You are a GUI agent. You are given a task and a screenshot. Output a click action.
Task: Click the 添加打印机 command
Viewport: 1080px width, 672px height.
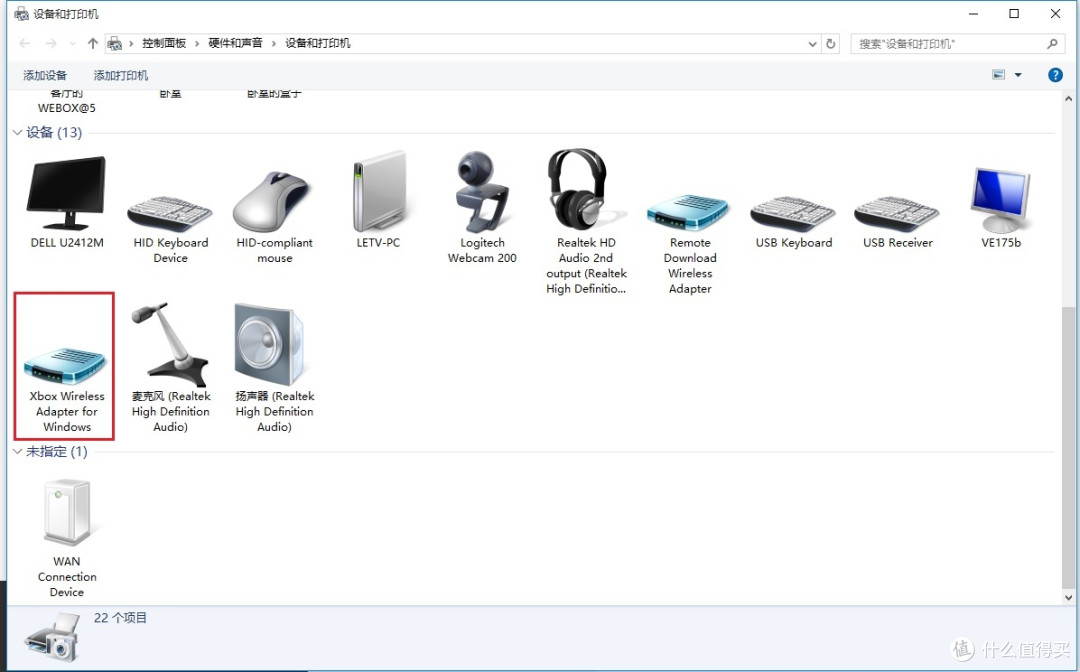tap(121, 75)
